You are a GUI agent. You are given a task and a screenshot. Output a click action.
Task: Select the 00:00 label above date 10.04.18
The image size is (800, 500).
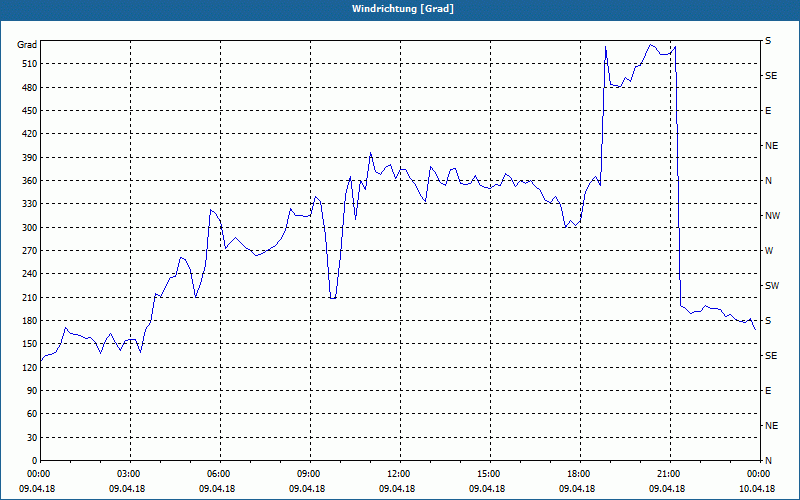(759, 474)
